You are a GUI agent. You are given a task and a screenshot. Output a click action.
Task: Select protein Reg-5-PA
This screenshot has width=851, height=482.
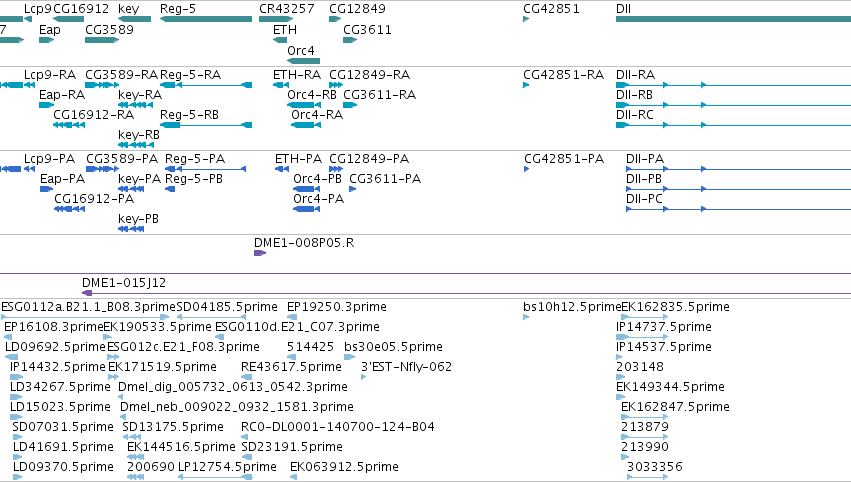tap(205, 169)
